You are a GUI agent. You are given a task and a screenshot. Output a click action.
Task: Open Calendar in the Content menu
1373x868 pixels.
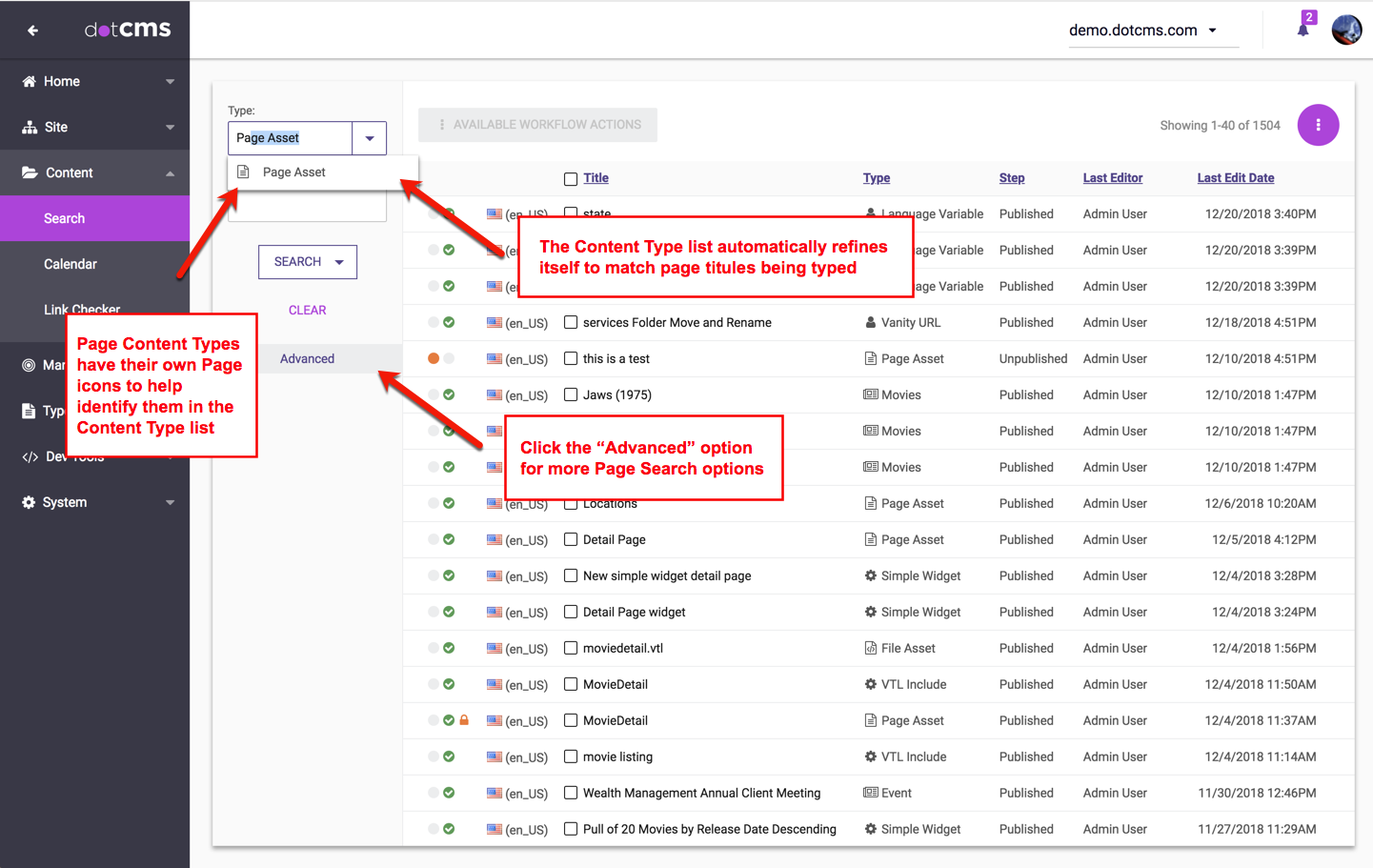point(71,264)
